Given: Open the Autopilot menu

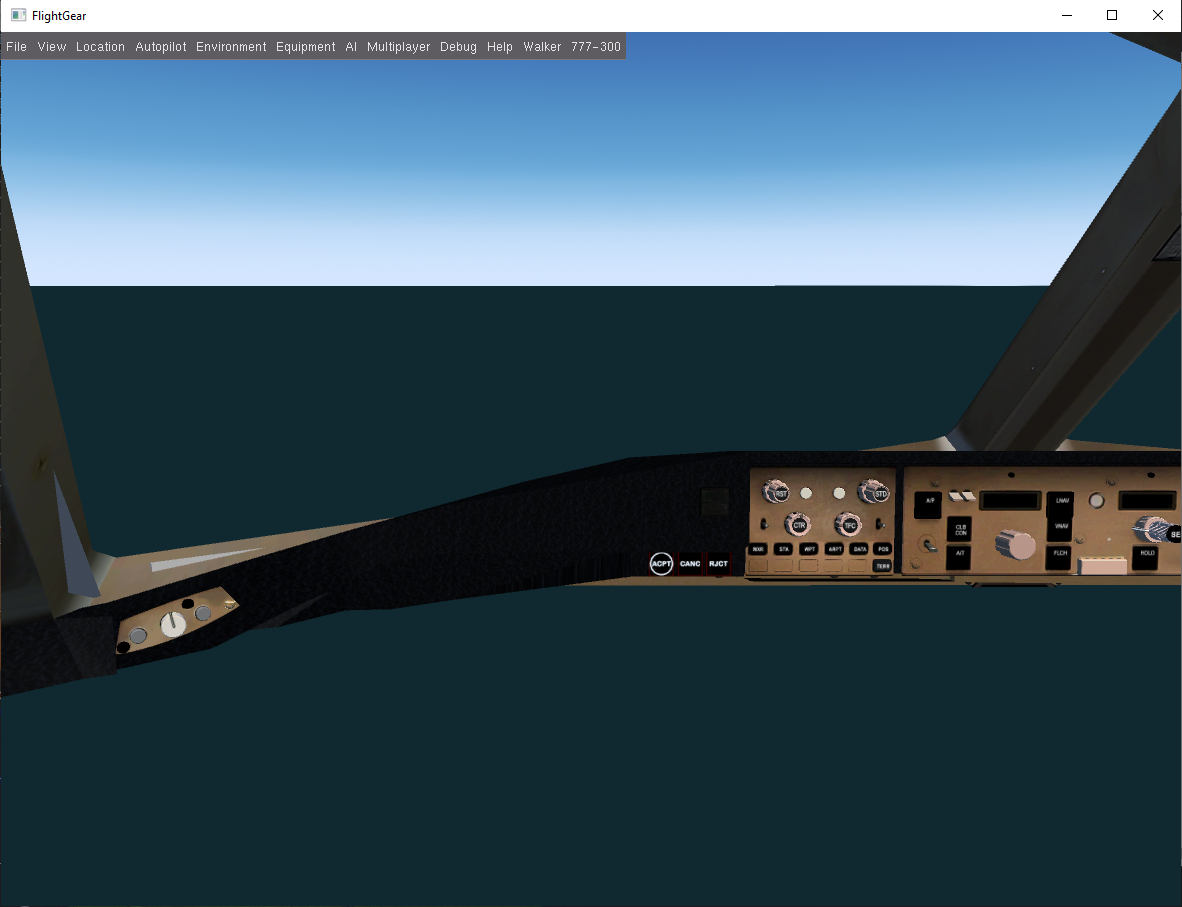Looking at the screenshot, I should [x=161, y=47].
